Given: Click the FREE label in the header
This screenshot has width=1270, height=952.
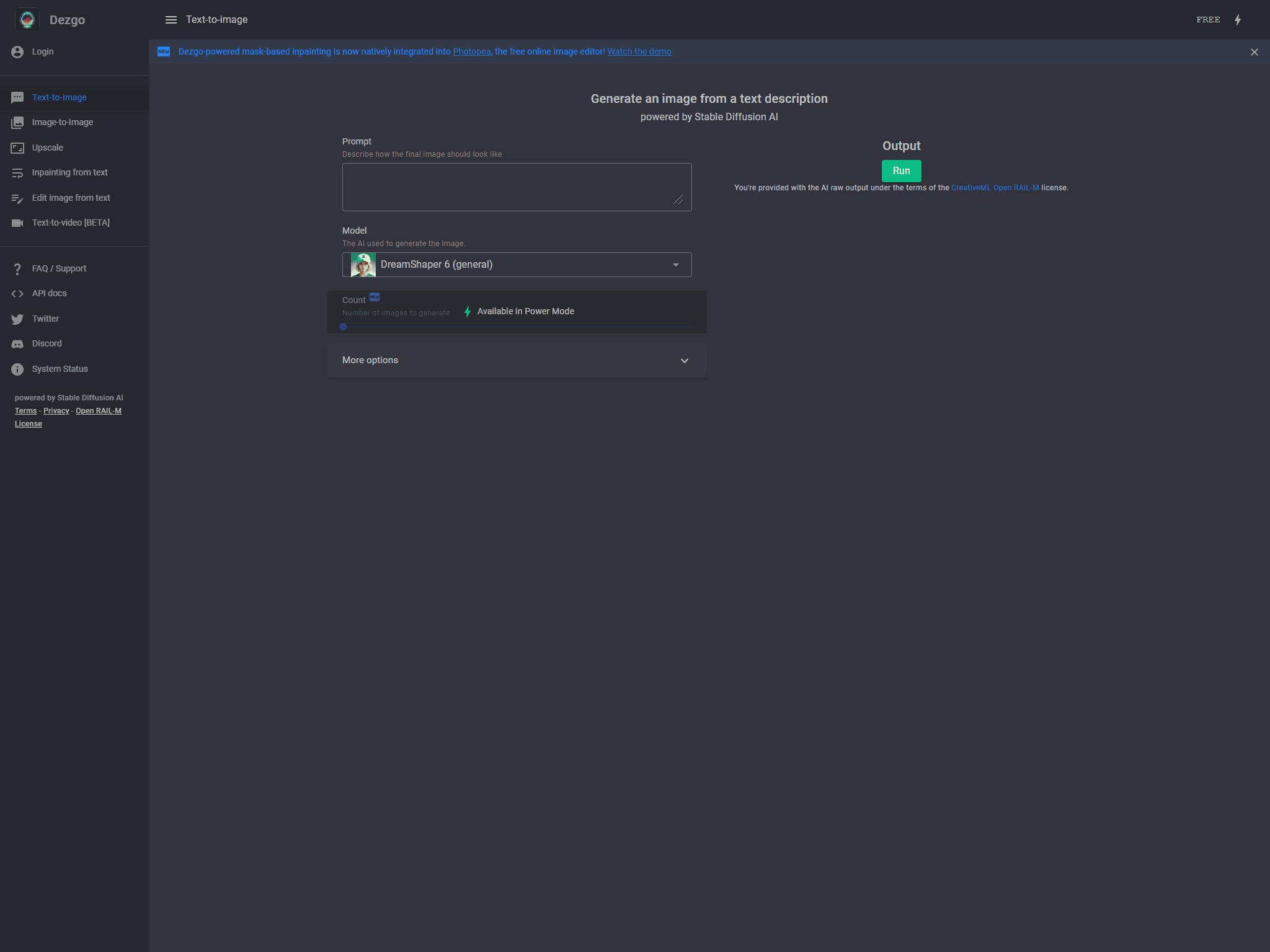Looking at the screenshot, I should click(x=1208, y=20).
